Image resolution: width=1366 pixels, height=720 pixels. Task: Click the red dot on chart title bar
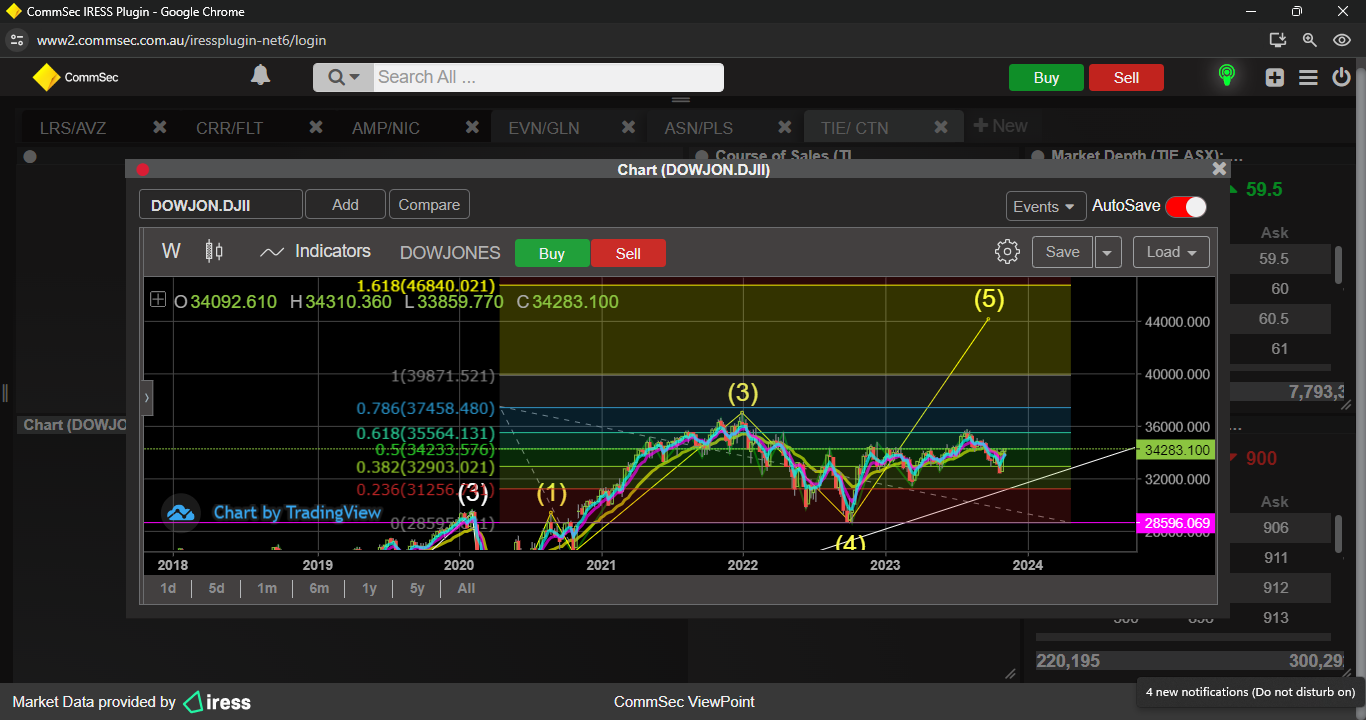coord(142,170)
